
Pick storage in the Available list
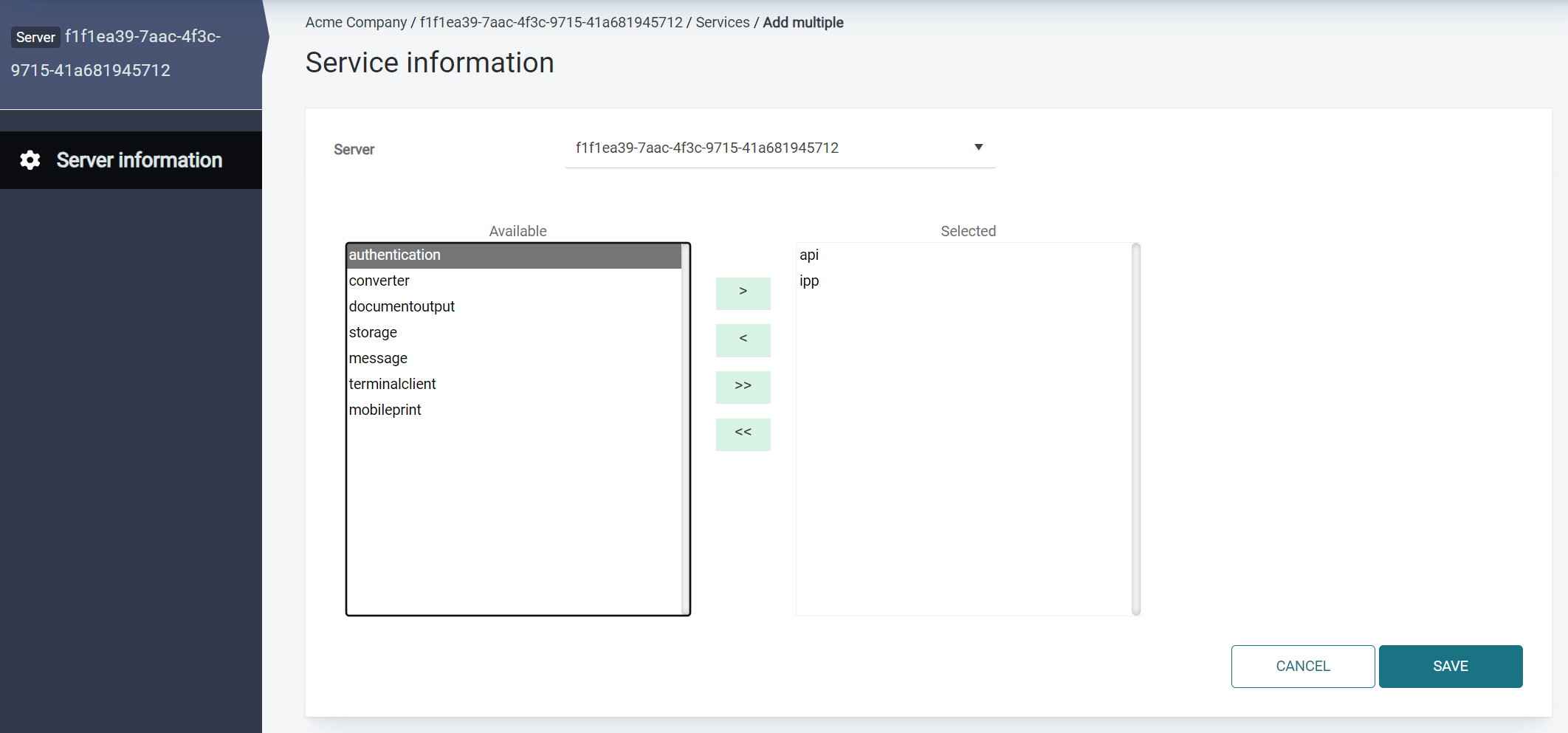tap(373, 333)
